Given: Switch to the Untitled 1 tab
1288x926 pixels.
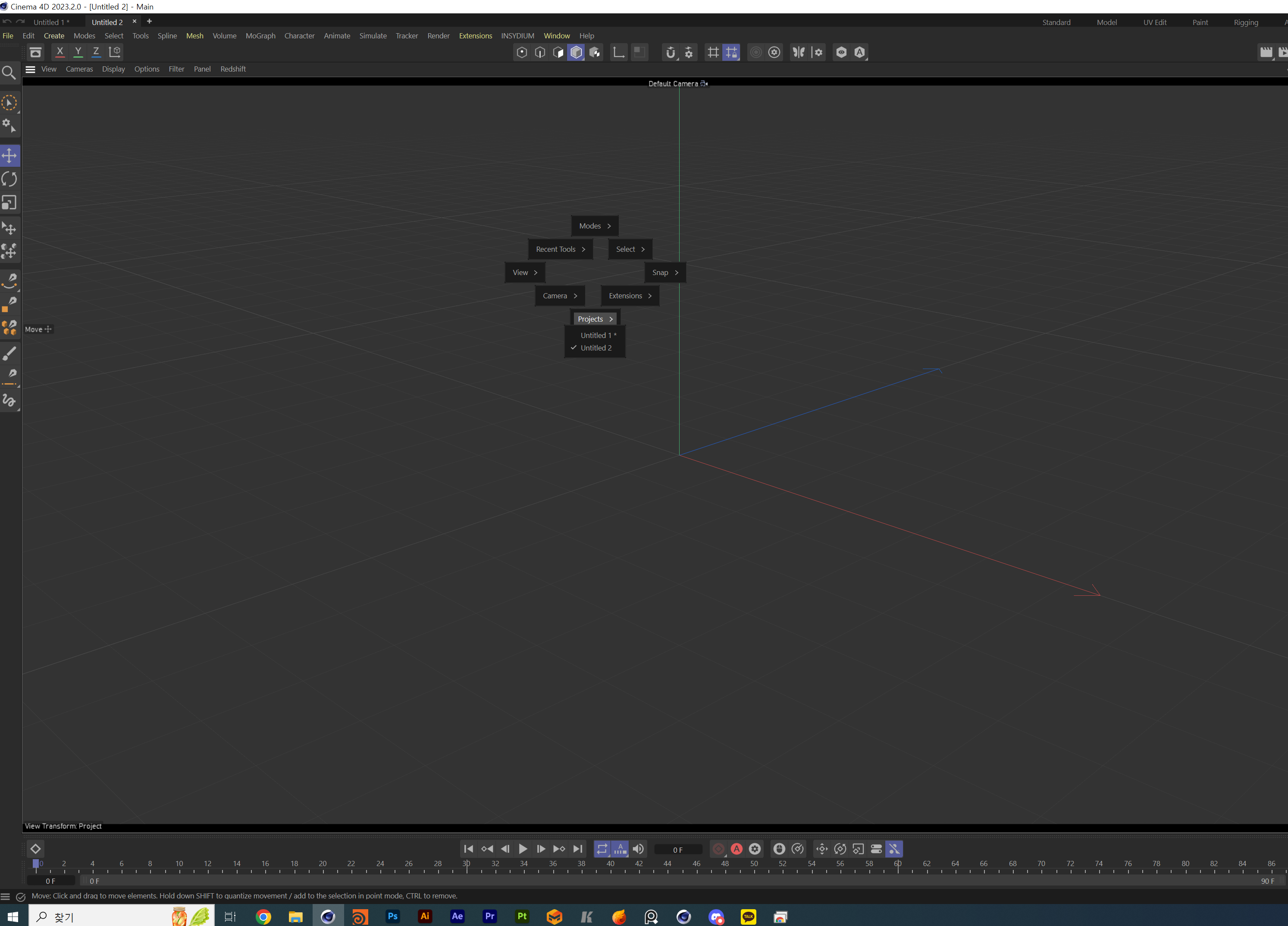Looking at the screenshot, I should (x=51, y=22).
